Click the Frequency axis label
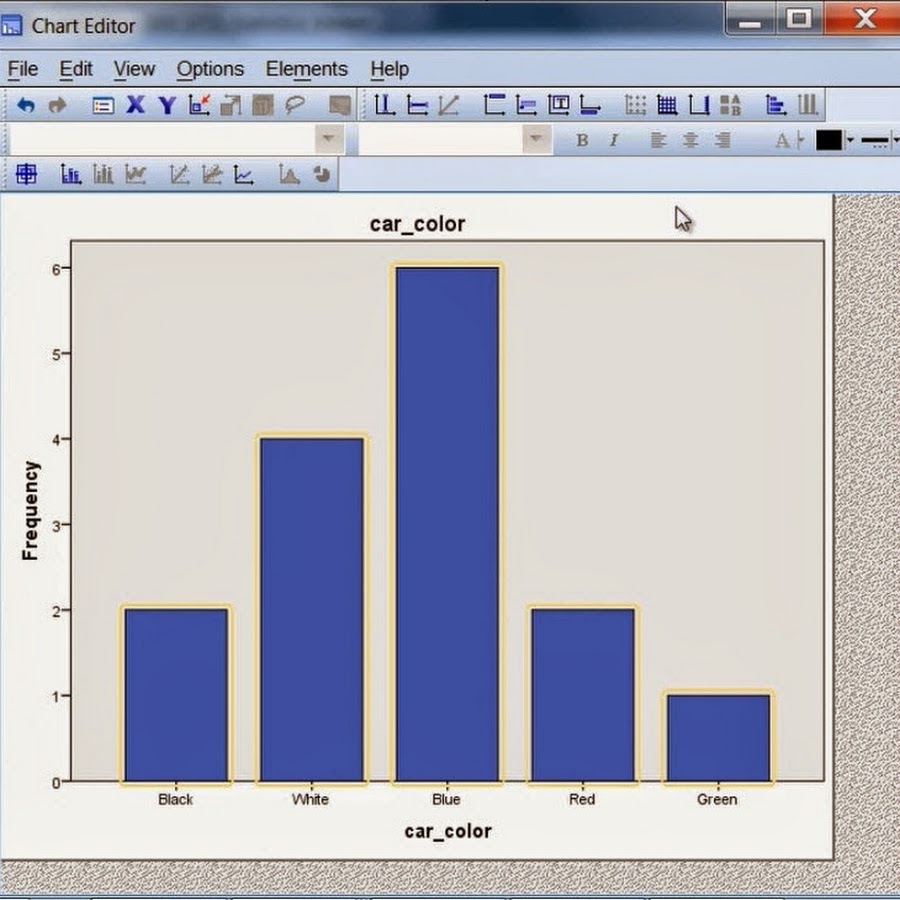The width and height of the screenshot is (900, 900). coord(31,510)
